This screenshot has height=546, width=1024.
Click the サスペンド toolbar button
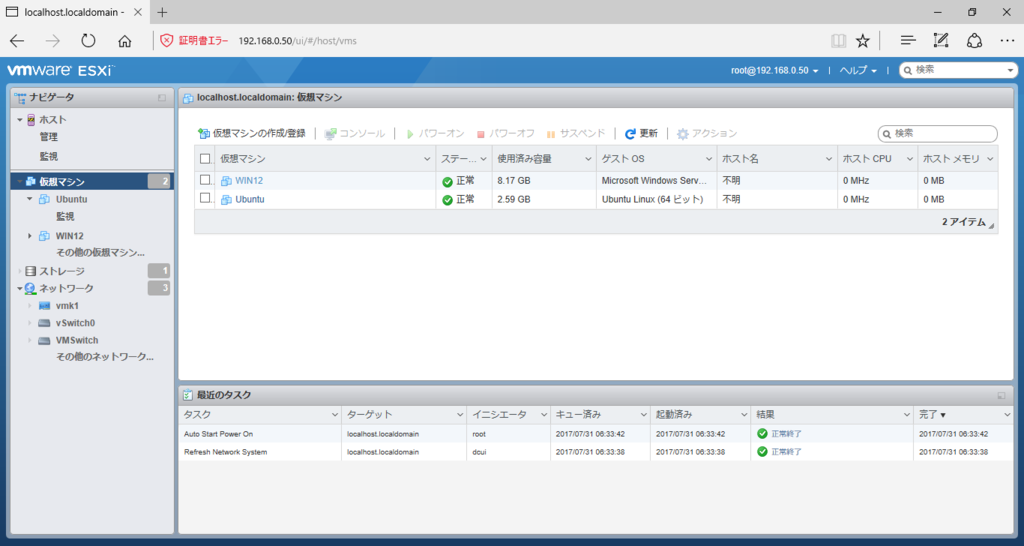point(575,134)
